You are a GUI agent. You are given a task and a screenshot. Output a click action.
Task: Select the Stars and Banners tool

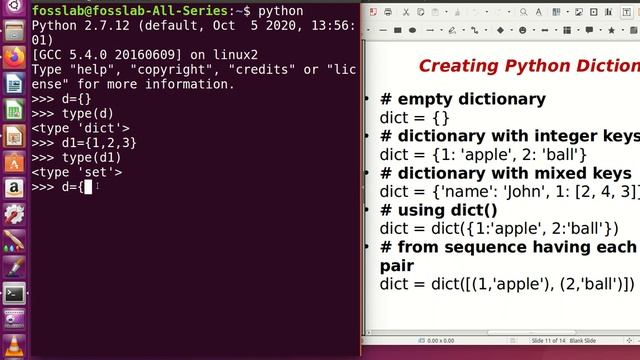coord(611,30)
